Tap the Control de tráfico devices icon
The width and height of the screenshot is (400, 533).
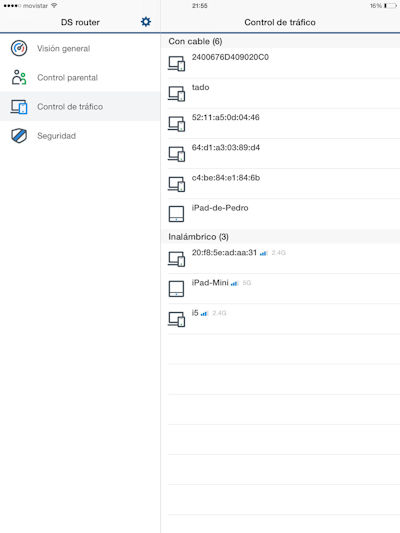(x=19, y=107)
